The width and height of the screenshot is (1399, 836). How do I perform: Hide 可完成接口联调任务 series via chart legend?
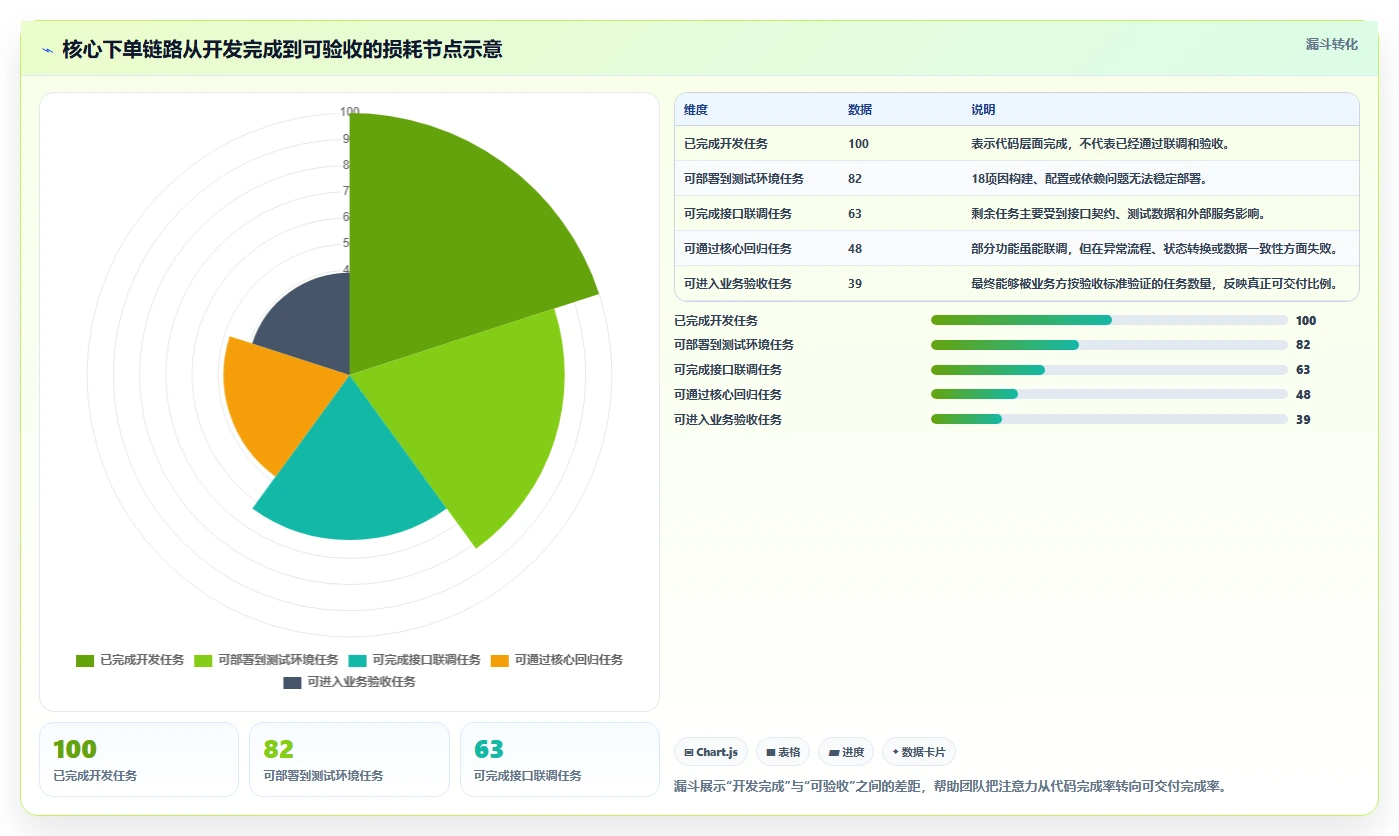pyautogui.click(x=414, y=660)
